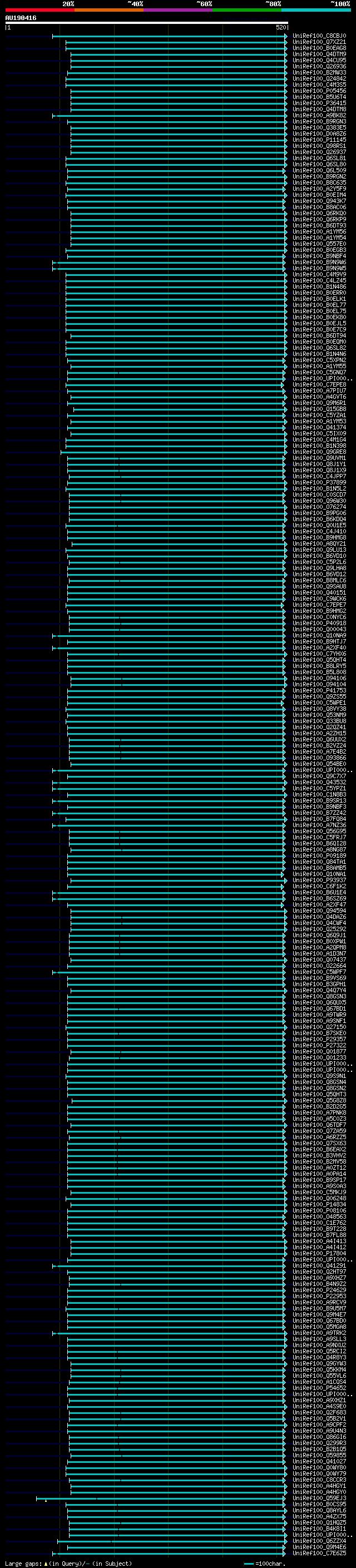Select label UniRef100_A1YM56
356x1568 pixels.
[x=319, y=232]
